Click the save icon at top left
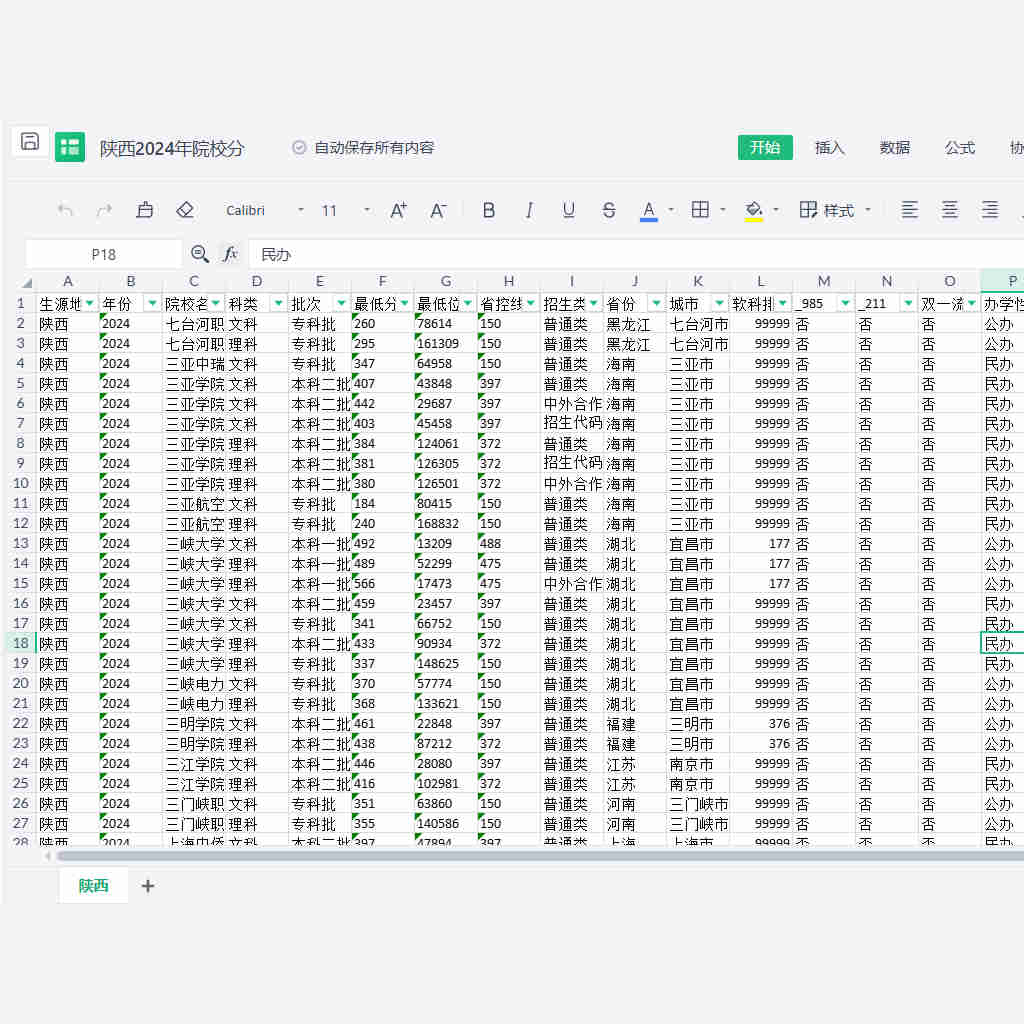The image size is (1024, 1024). click(30, 142)
